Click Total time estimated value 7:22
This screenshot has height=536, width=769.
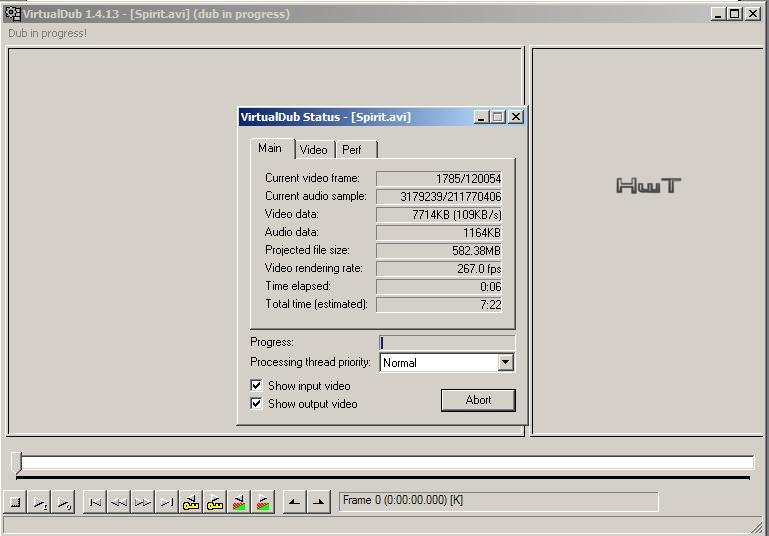pos(439,305)
